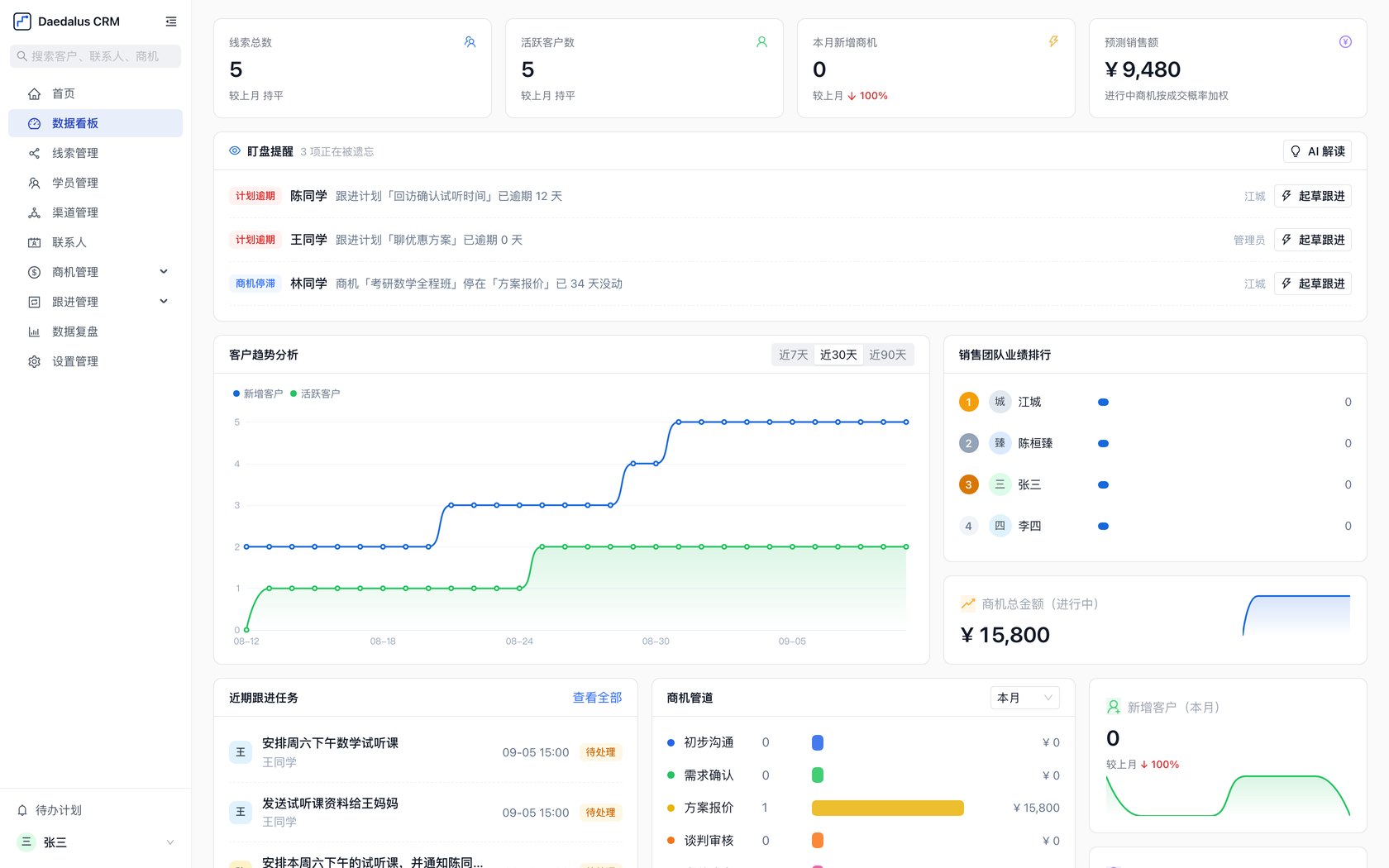Toggle the 新增客户 legend series
Screen dimensions: 1389x868
[258, 393]
